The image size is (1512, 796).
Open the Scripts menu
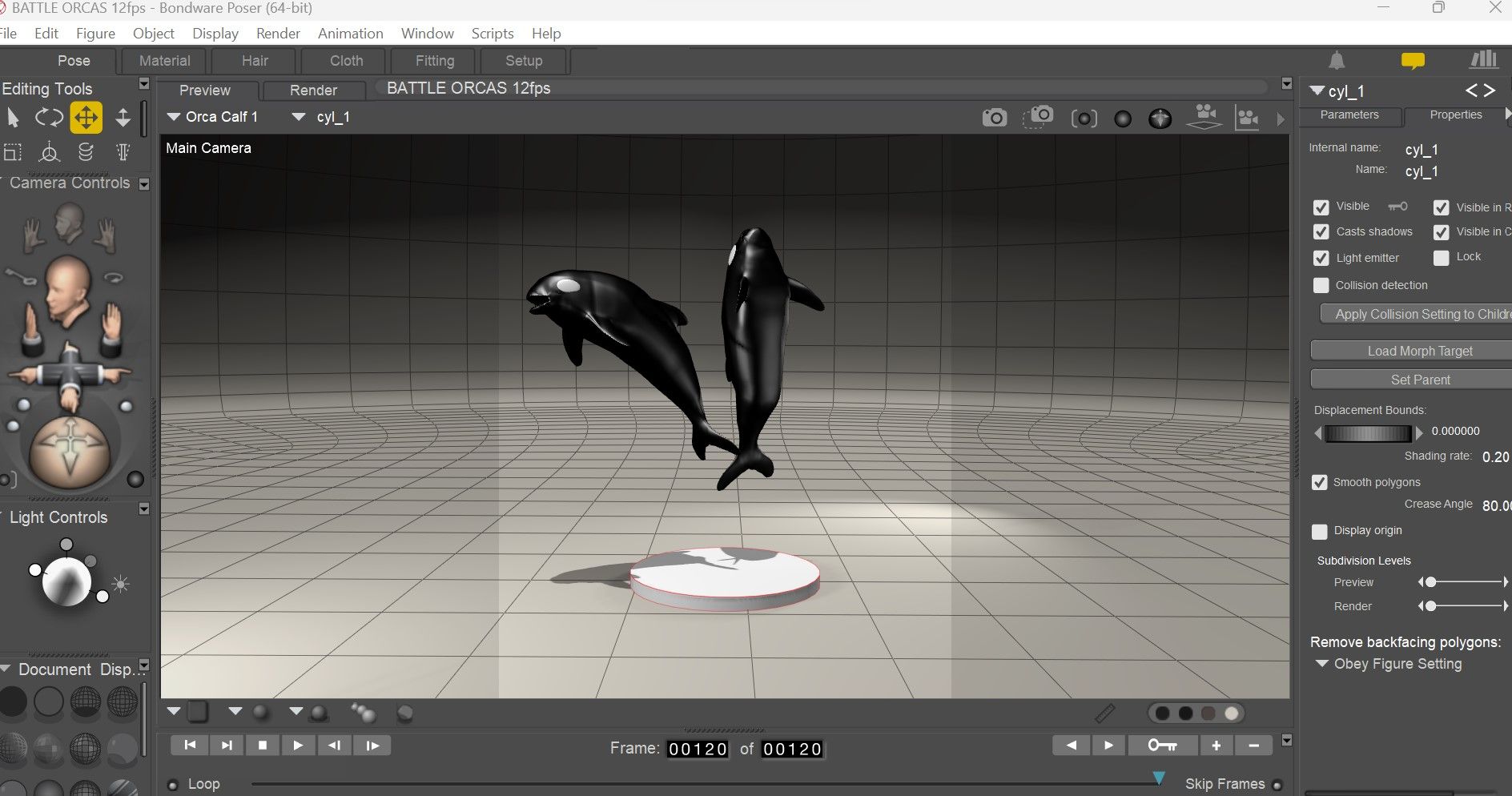493,34
